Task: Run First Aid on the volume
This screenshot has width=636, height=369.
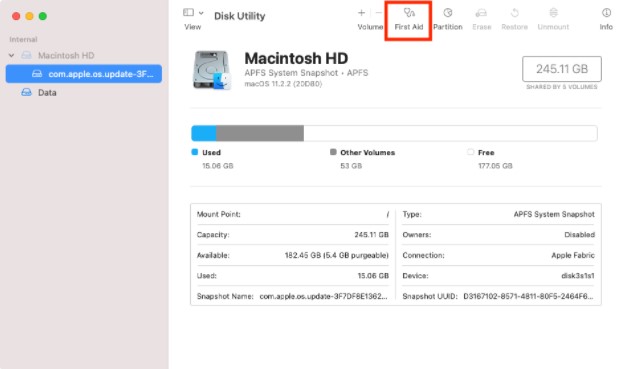Action: (408, 20)
